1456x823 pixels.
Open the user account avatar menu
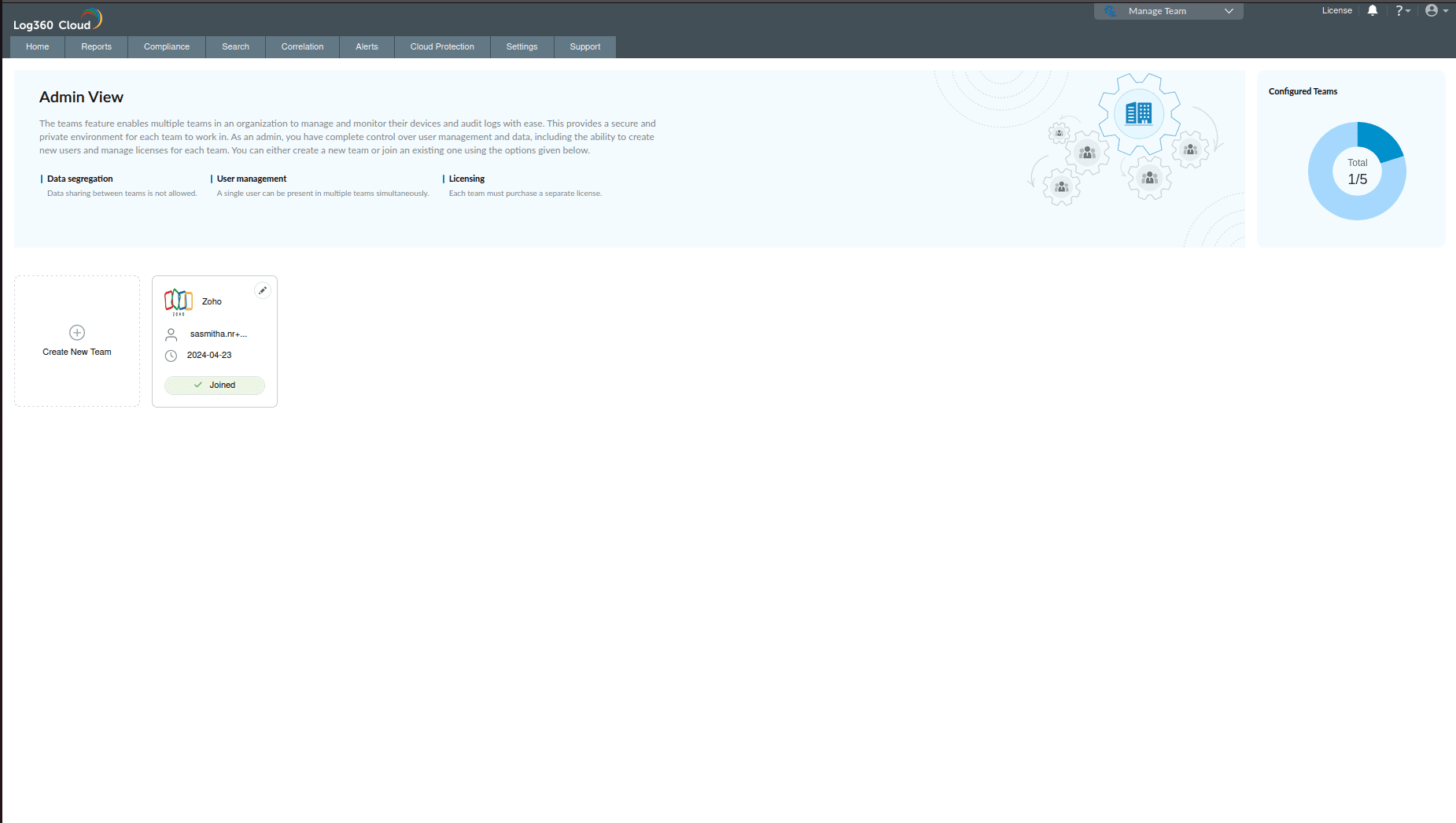coord(1436,11)
